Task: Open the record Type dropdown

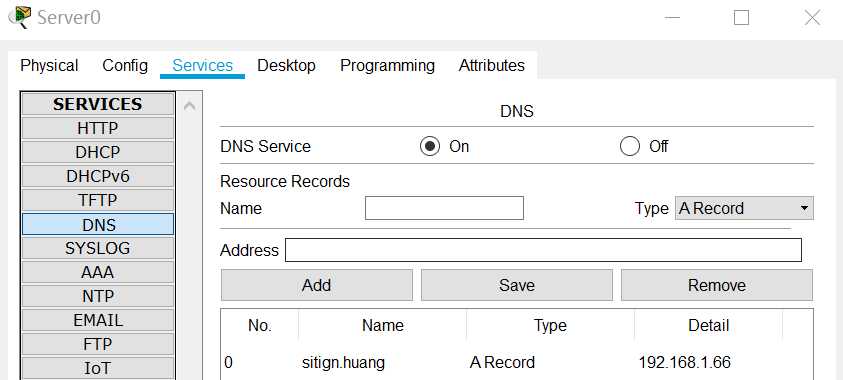Action: click(x=744, y=208)
